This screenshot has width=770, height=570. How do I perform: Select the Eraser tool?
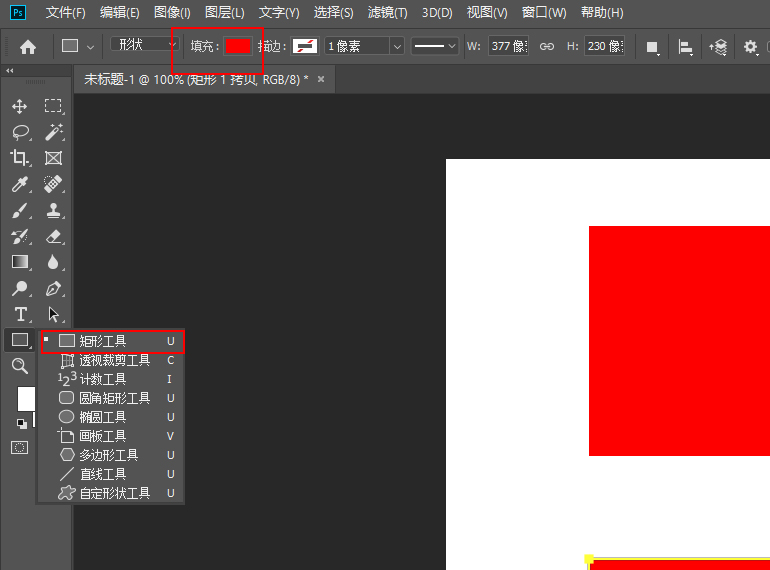tap(53, 236)
